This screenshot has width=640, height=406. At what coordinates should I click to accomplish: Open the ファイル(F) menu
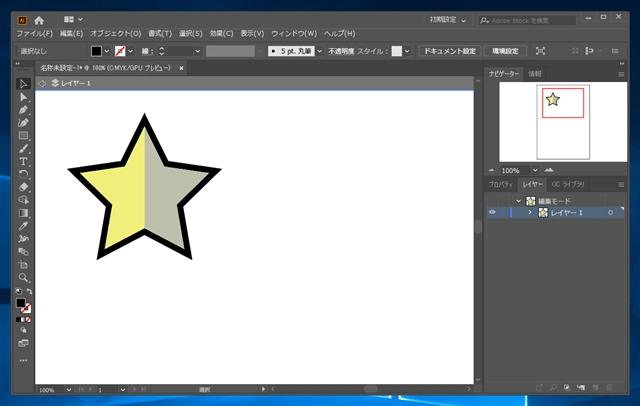[x=34, y=33]
